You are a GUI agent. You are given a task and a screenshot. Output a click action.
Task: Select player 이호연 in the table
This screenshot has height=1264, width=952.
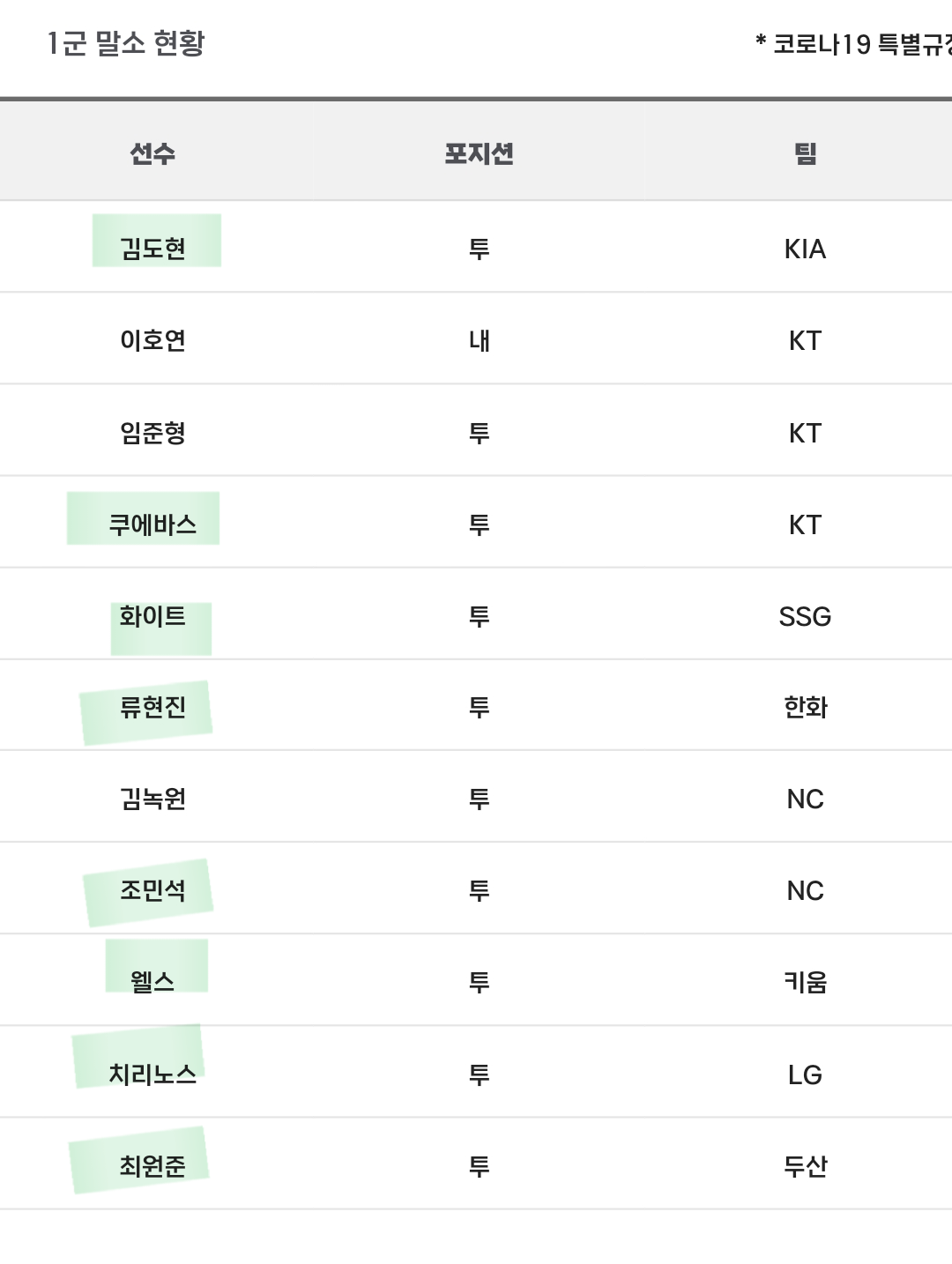[x=152, y=340]
